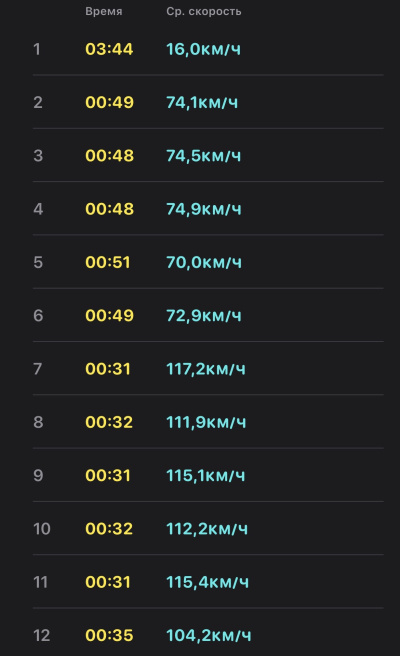Click the 16,0км/ч average speed value

[203, 49]
